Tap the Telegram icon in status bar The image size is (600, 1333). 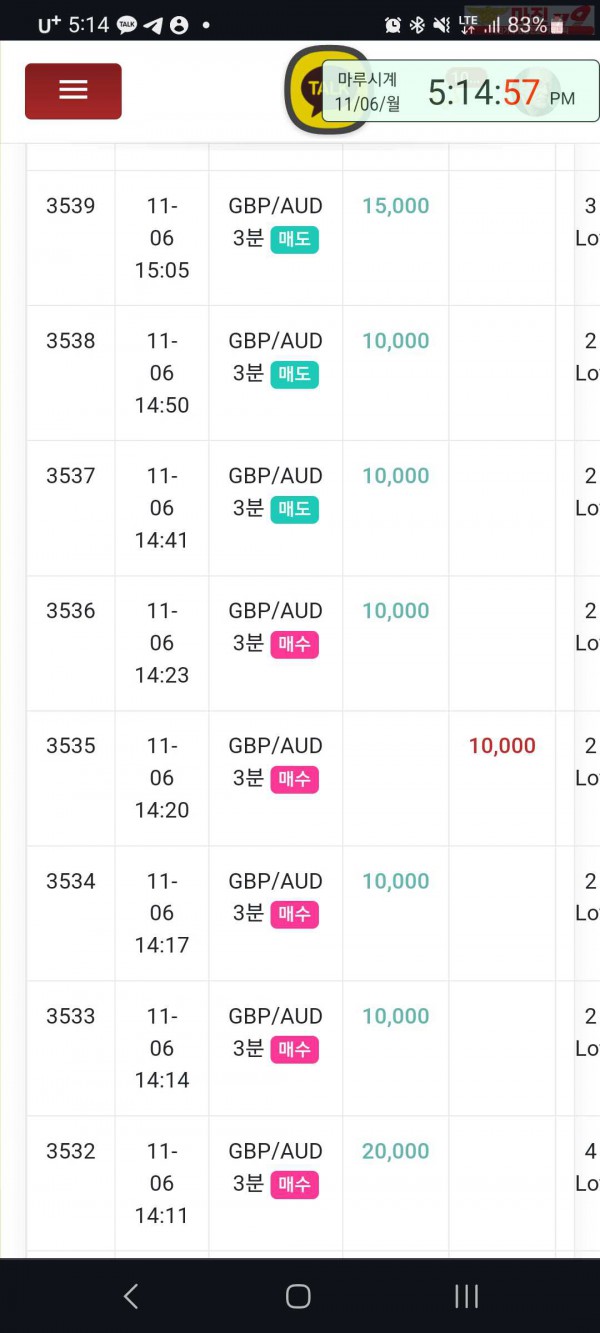coord(153,25)
